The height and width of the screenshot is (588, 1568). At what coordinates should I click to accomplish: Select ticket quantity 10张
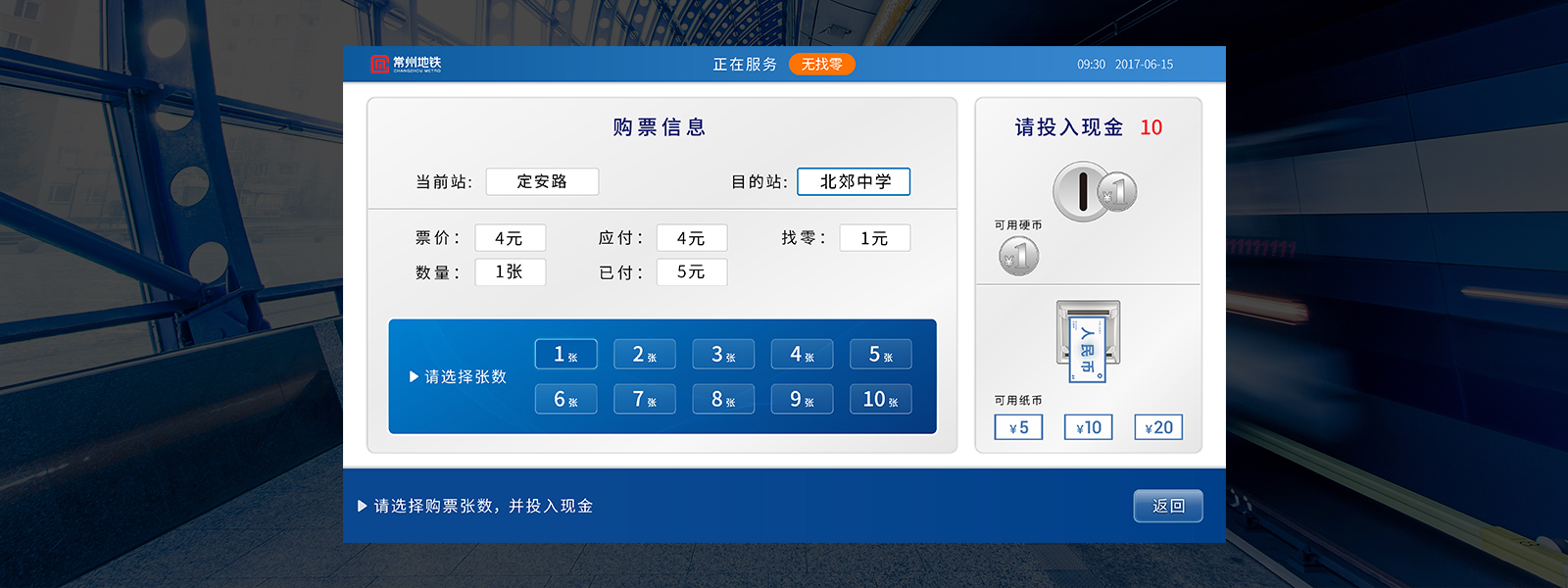(x=880, y=399)
